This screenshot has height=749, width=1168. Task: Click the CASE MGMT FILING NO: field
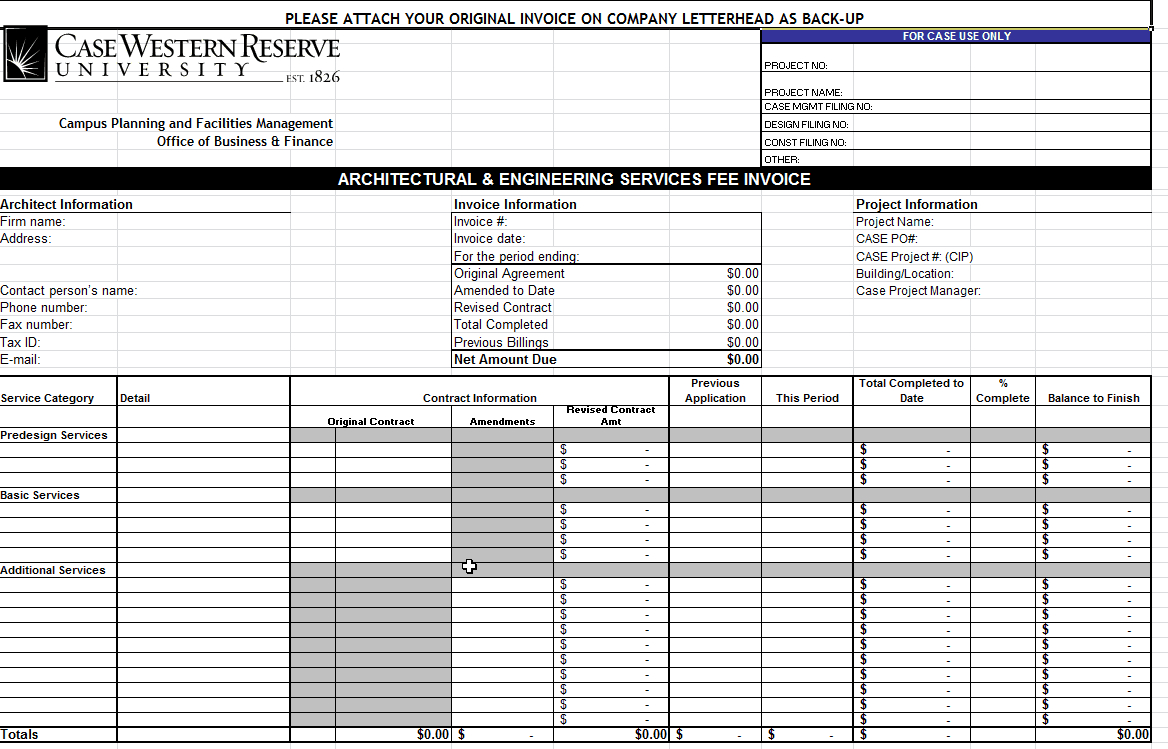956,106
